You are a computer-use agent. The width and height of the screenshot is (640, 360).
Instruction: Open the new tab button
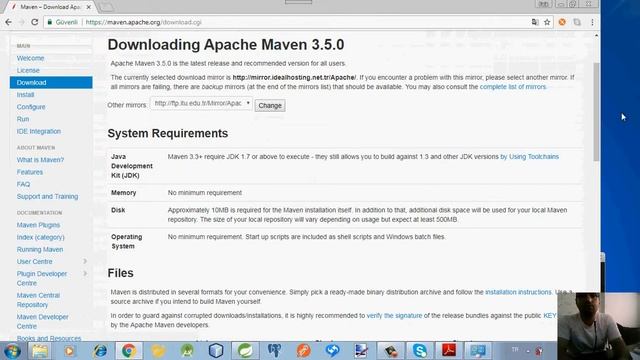point(107,7)
